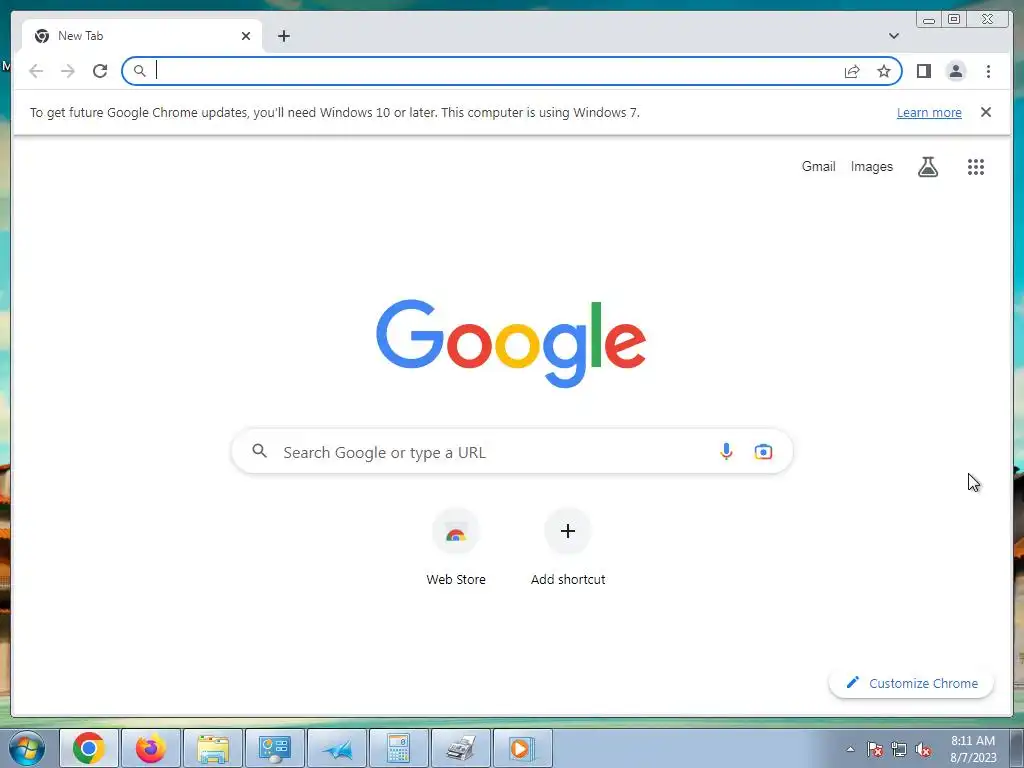Click the Google logo
The width and height of the screenshot is (1024, 768).
(x=511, y=343)
